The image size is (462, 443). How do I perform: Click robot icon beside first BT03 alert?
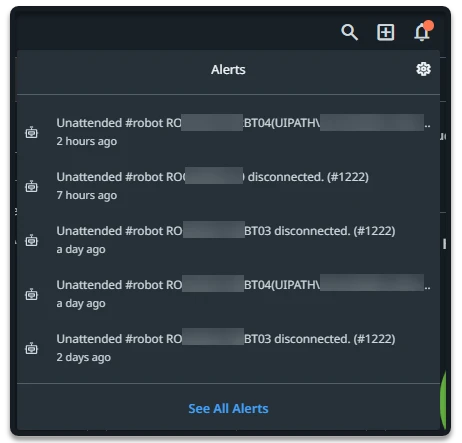[32, 240]
